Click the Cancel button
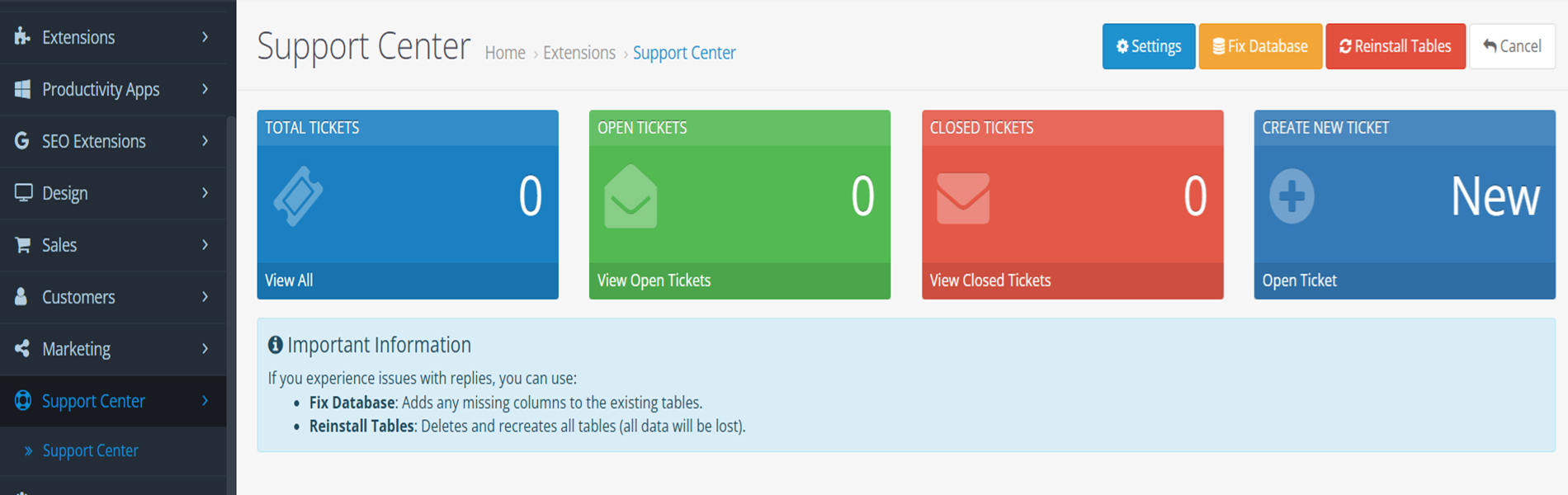Image resolution: width=1568 pixels, height=495 pixels. [1512, 46]
